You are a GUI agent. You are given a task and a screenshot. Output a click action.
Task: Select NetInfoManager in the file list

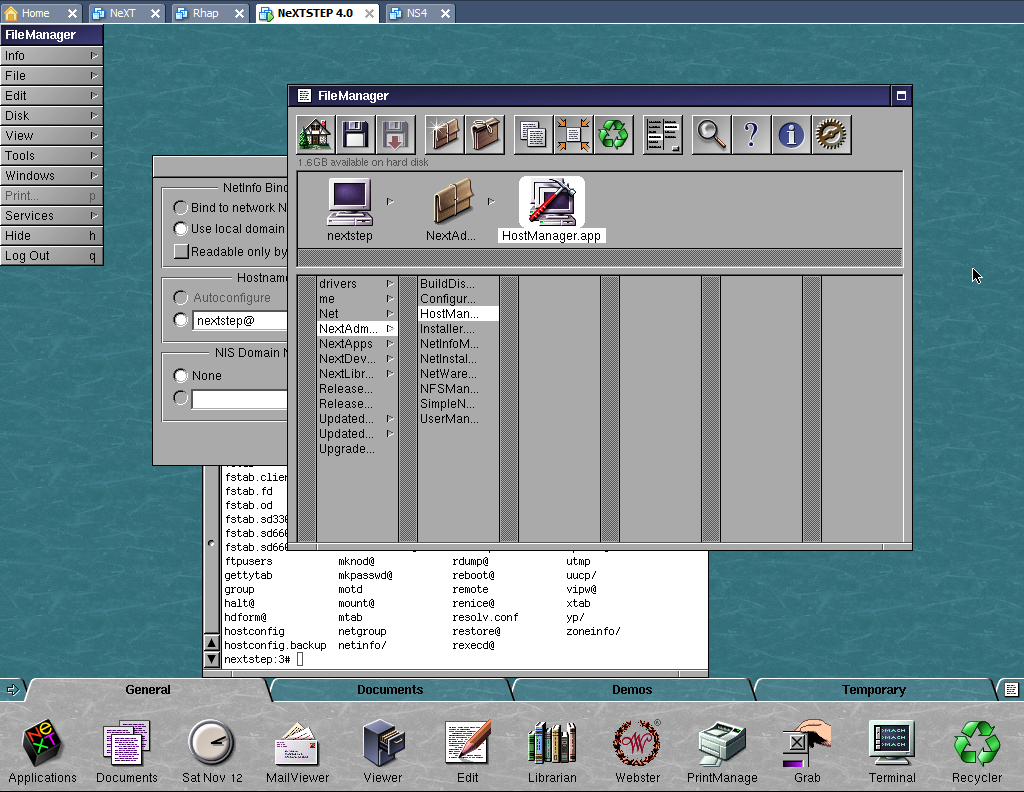tap(448, 344)
